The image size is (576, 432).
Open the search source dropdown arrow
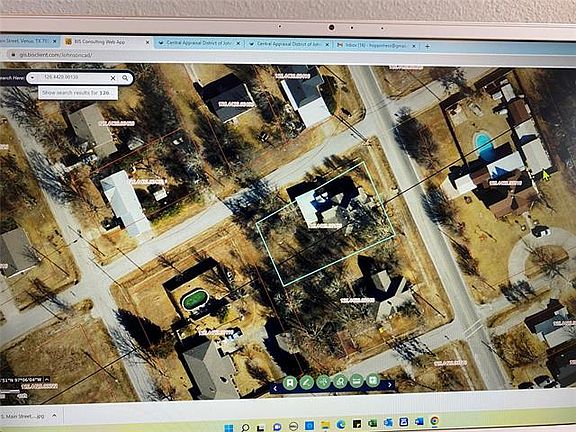(32, 78)
